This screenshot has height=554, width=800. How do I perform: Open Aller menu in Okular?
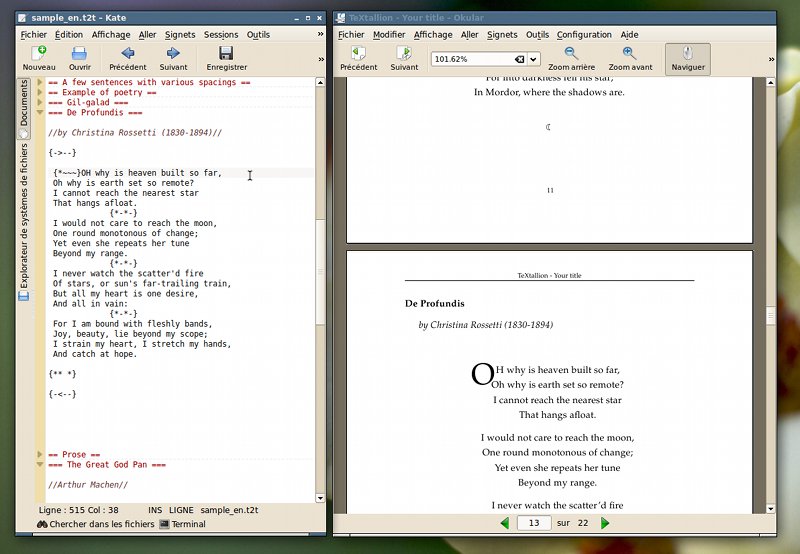(469, 35)
